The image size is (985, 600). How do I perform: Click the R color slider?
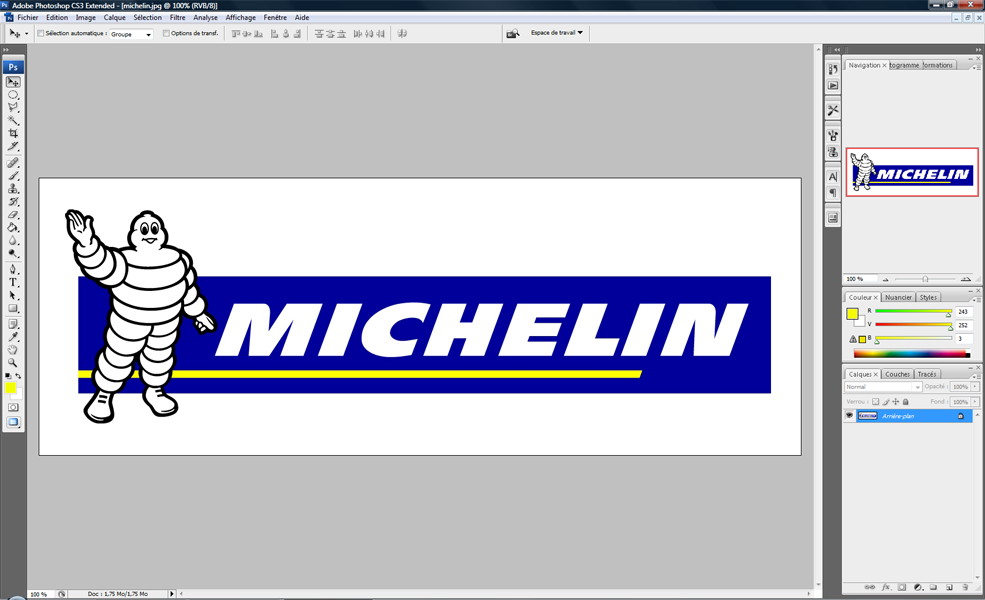point(913,311)
